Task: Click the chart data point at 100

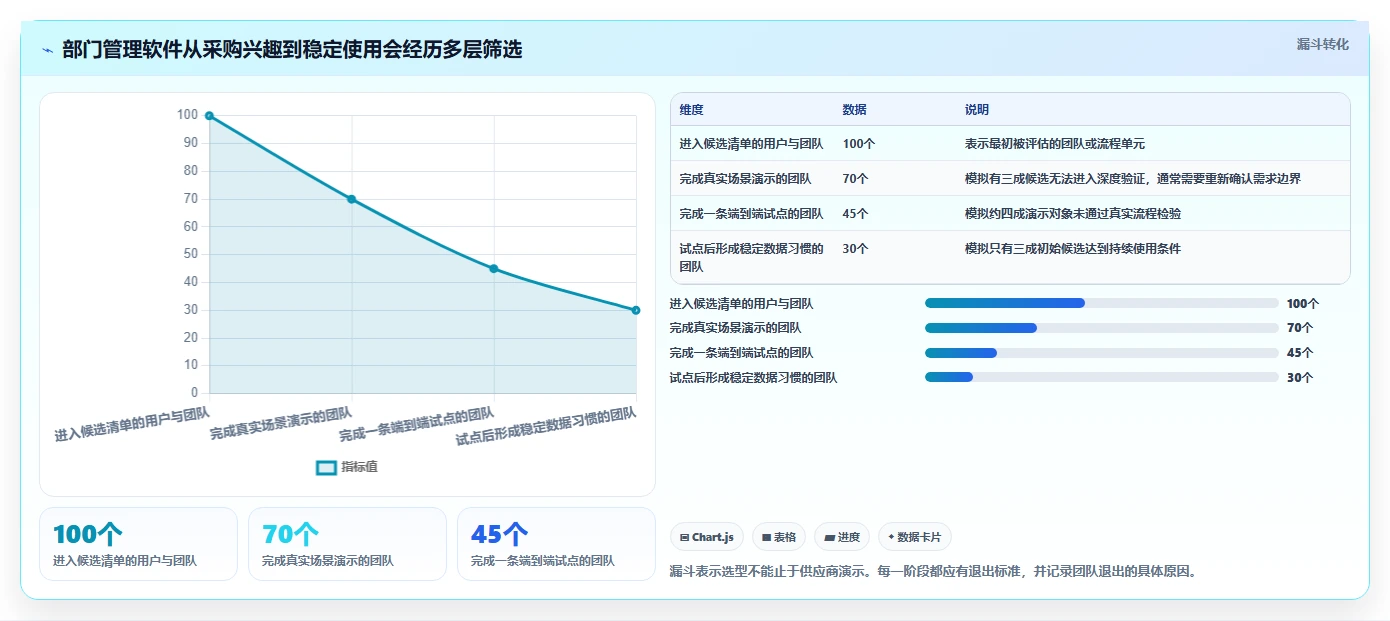Action: pyautogui.click(x=209, y=116)
